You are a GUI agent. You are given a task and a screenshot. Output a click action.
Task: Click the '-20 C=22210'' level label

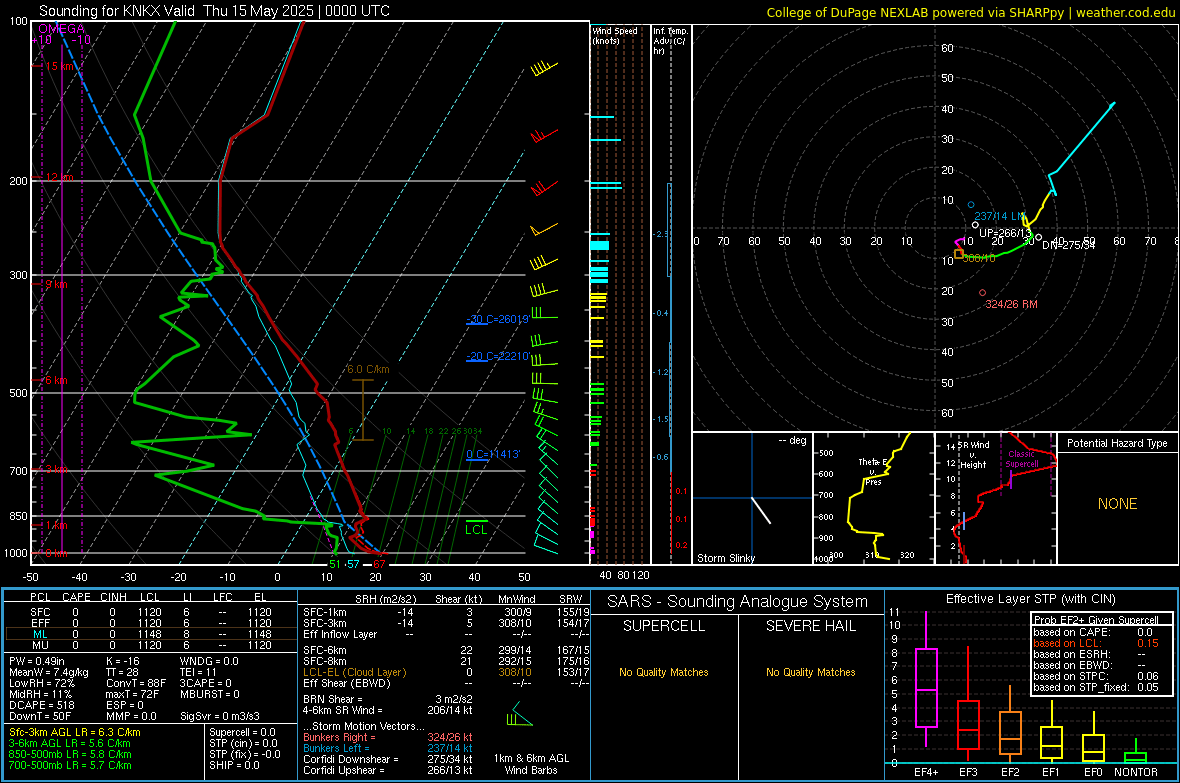(x=498, y=356)
